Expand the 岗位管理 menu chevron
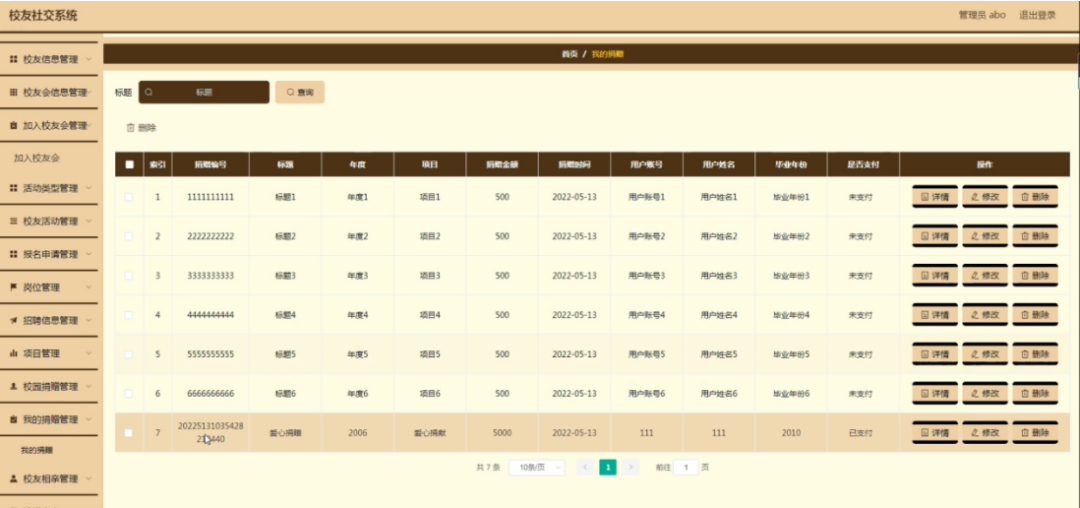The image size is (1080, 508). (x=89, y=287)
